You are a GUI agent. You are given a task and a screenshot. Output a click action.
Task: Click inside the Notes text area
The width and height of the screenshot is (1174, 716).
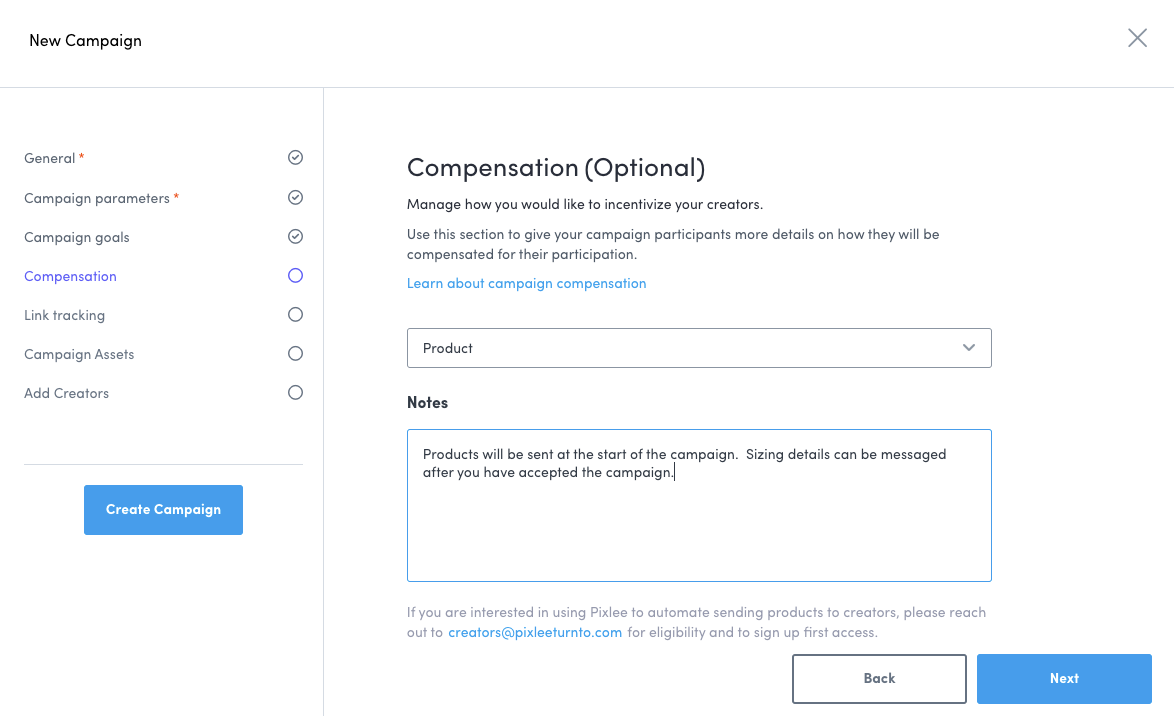click(698, 520)
